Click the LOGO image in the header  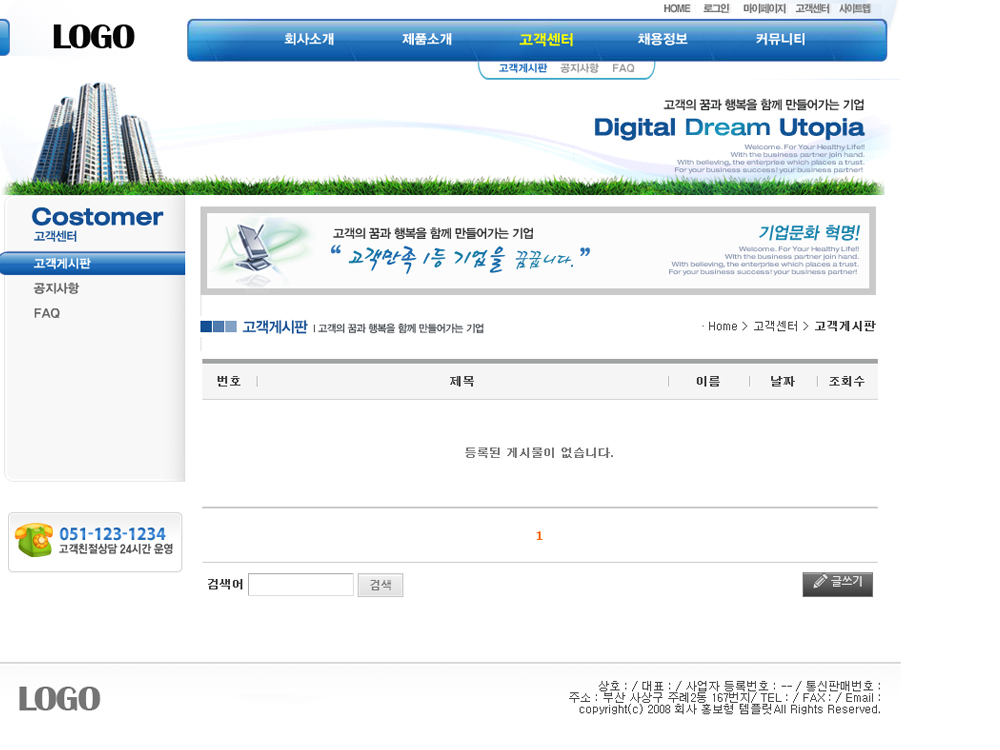93,37
